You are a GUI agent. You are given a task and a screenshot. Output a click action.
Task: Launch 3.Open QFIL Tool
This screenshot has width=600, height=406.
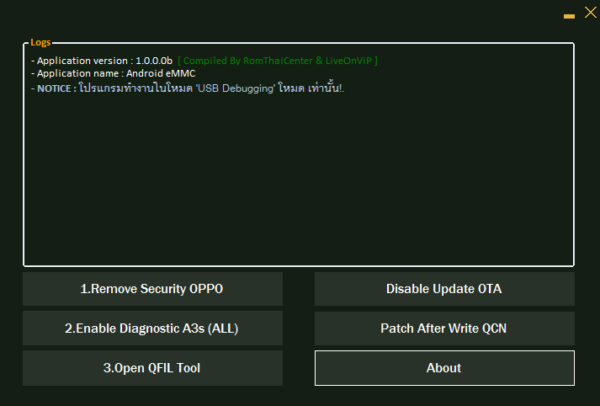pos(152,368)
